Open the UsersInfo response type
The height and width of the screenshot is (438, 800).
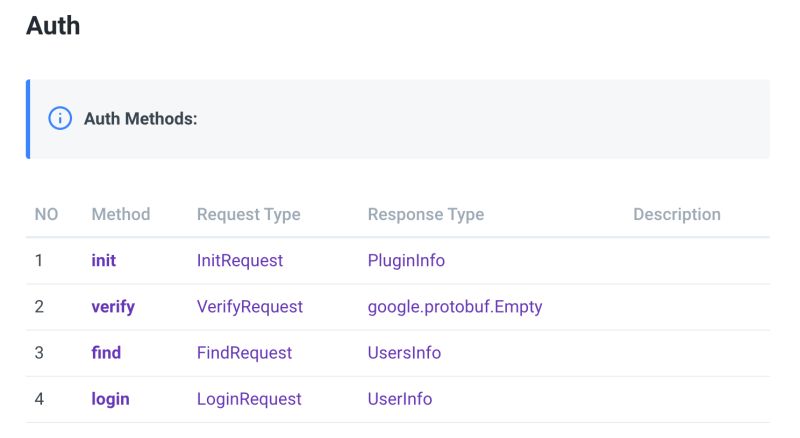tap(404, 353)
